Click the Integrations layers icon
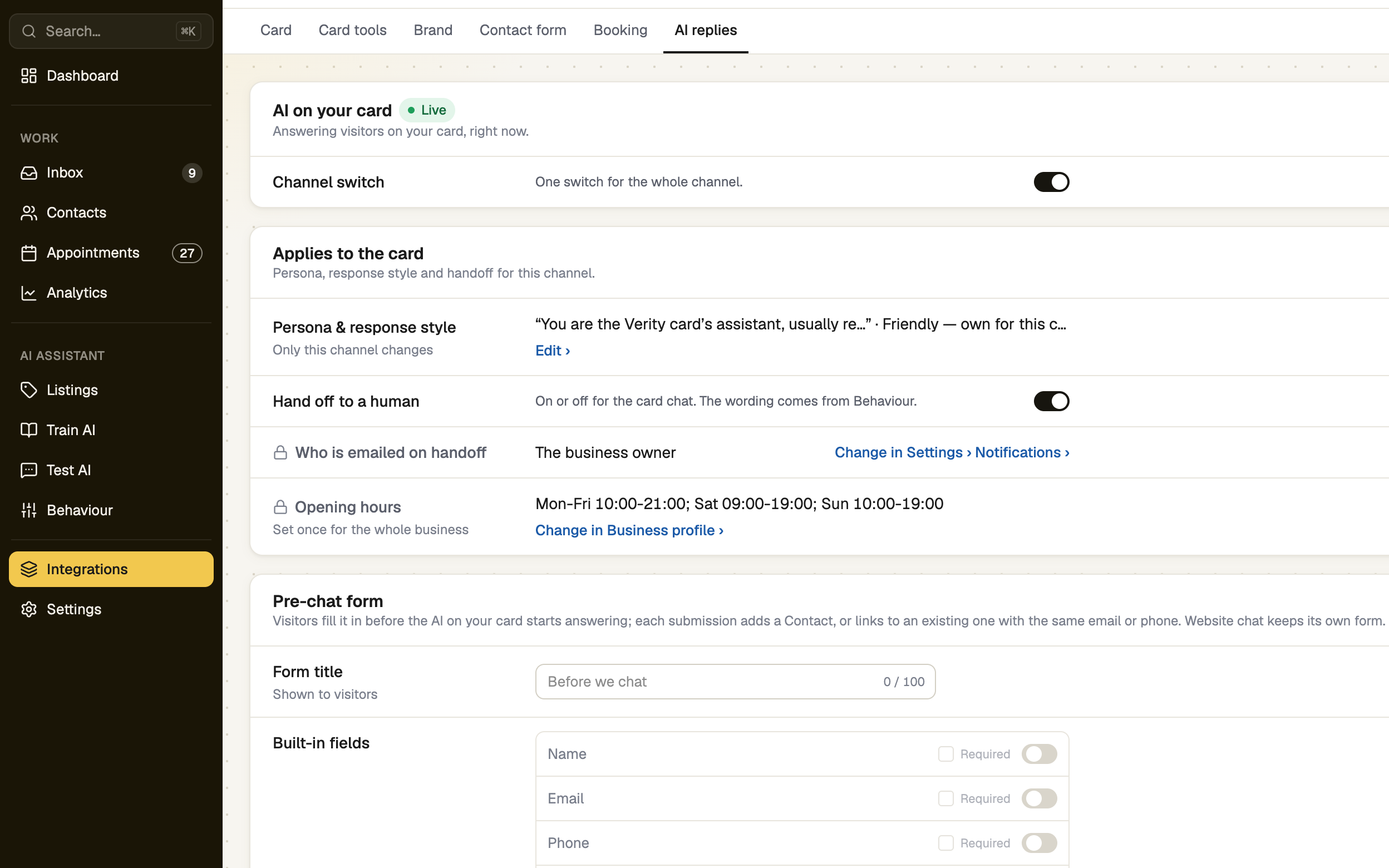This screenshot has width=1389, height=868. click(x=29, y=569)
